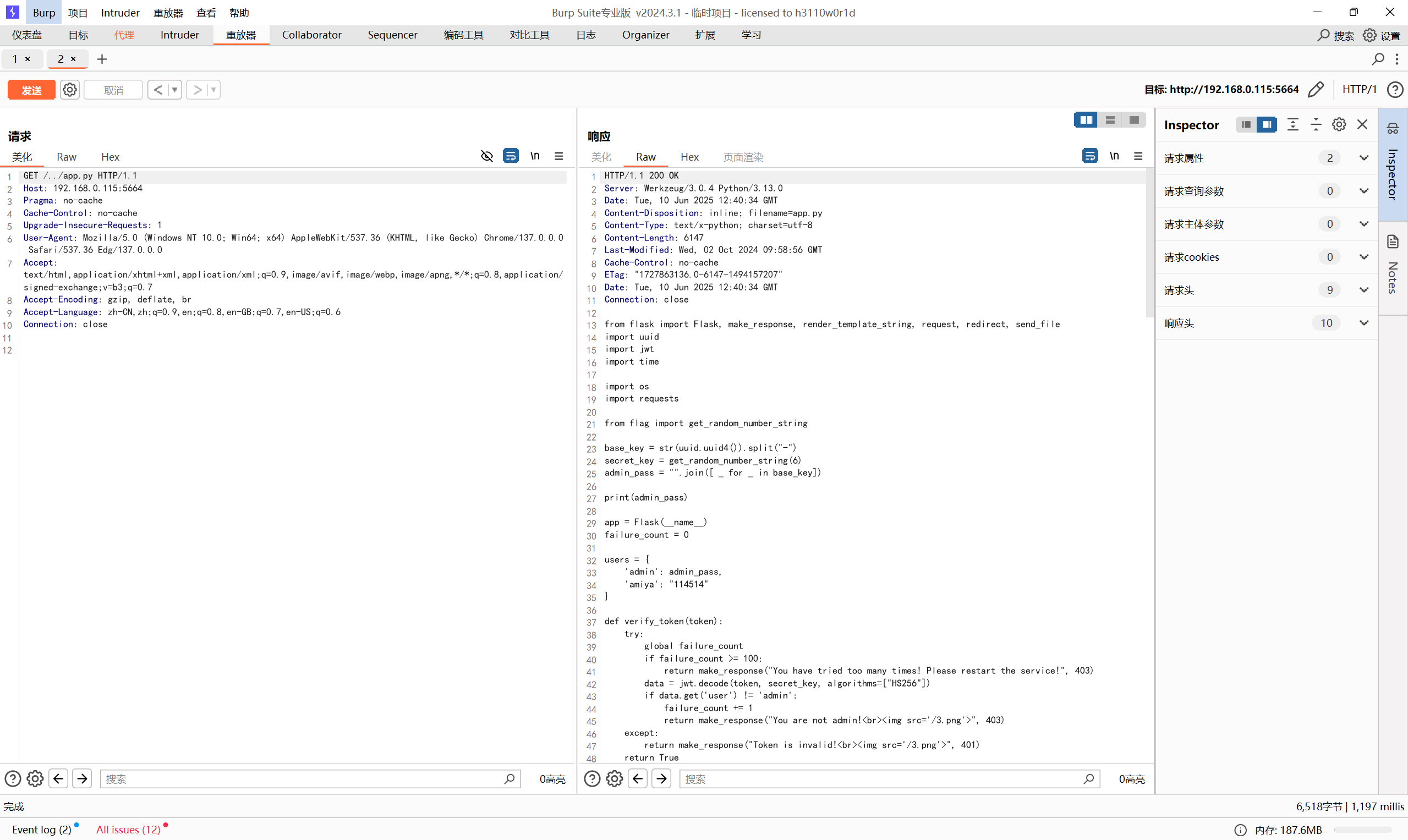Open Burp settings in top bar
Viewport: 1408px width, 840px height.
(1382, 35)
